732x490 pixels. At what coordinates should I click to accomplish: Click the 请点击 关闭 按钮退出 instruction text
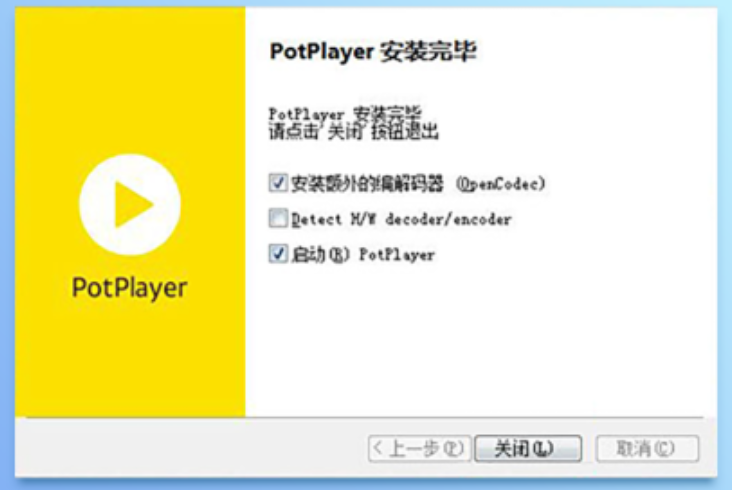click(x=353, y=132)
